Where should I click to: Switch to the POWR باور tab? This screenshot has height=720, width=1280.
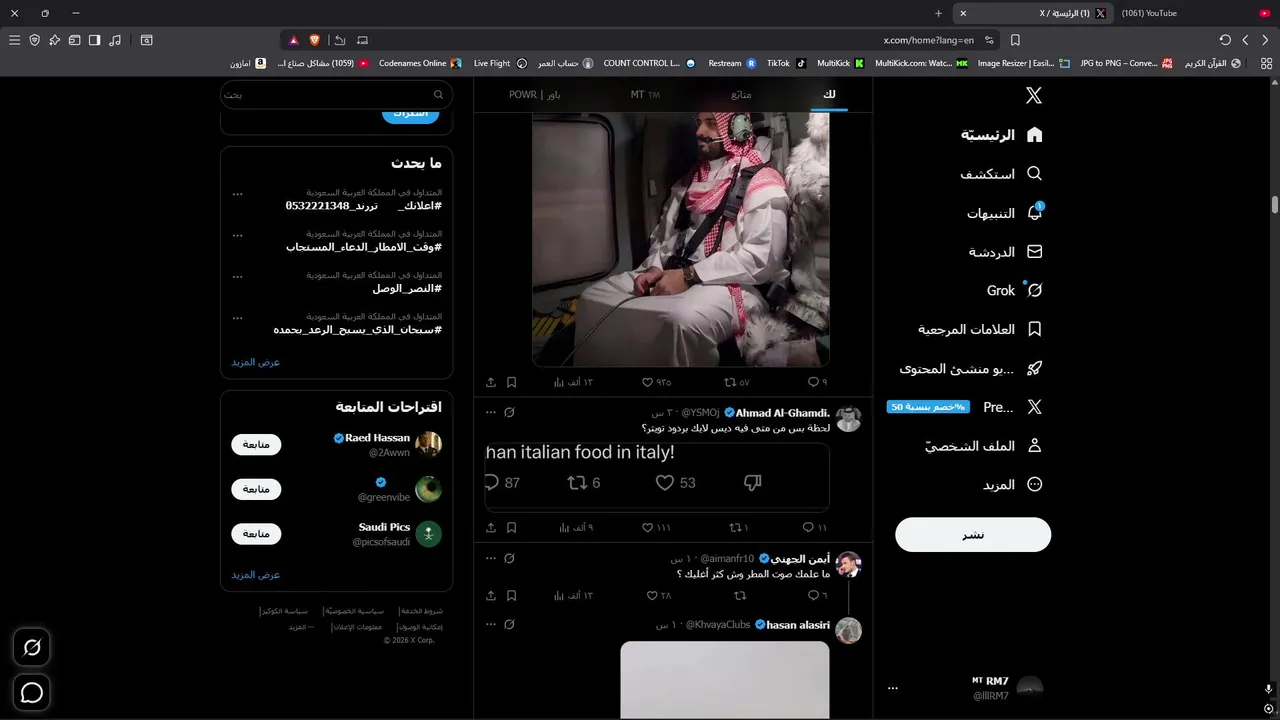(534, 94)
